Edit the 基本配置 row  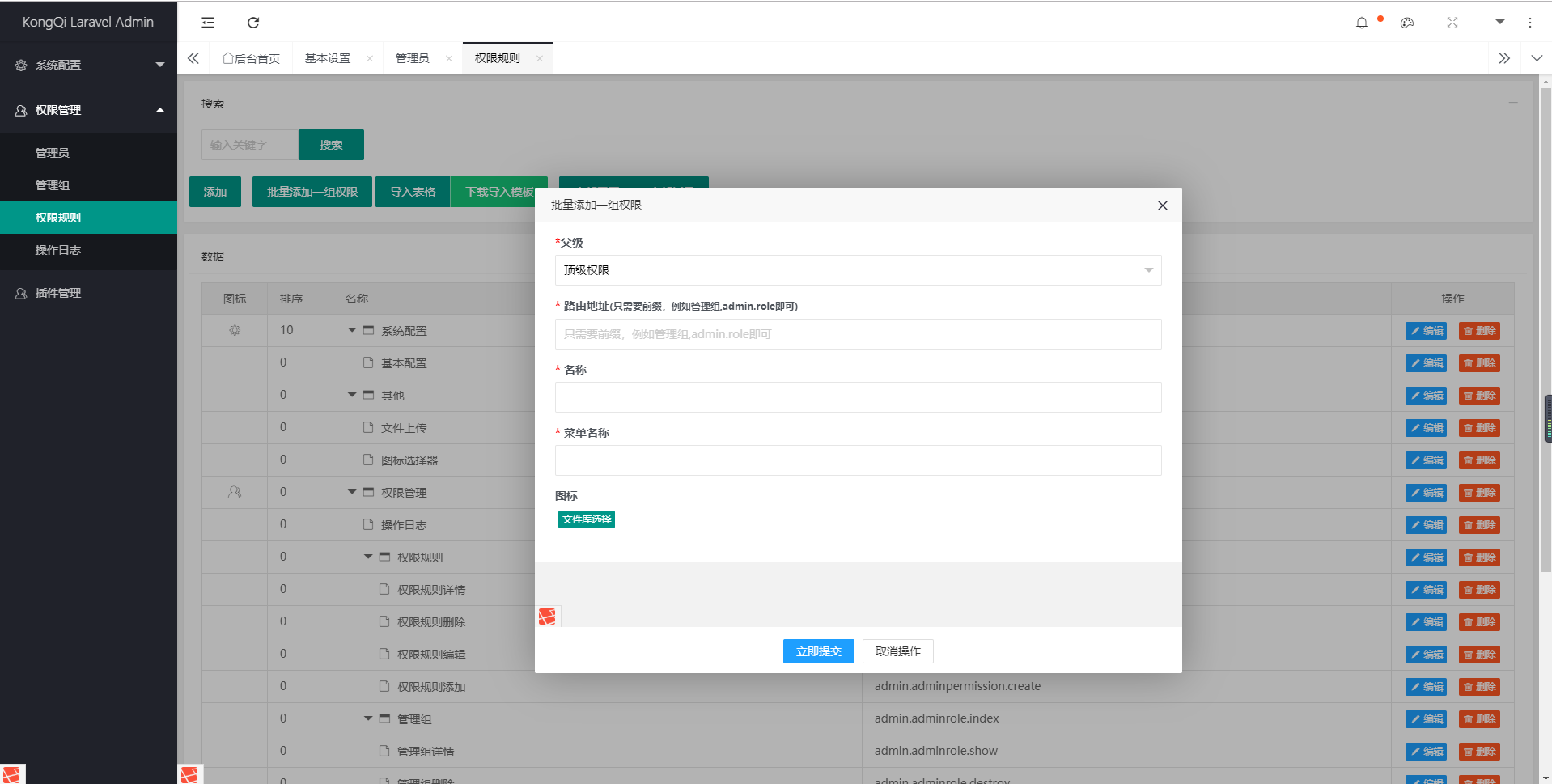pos(1426,363)
